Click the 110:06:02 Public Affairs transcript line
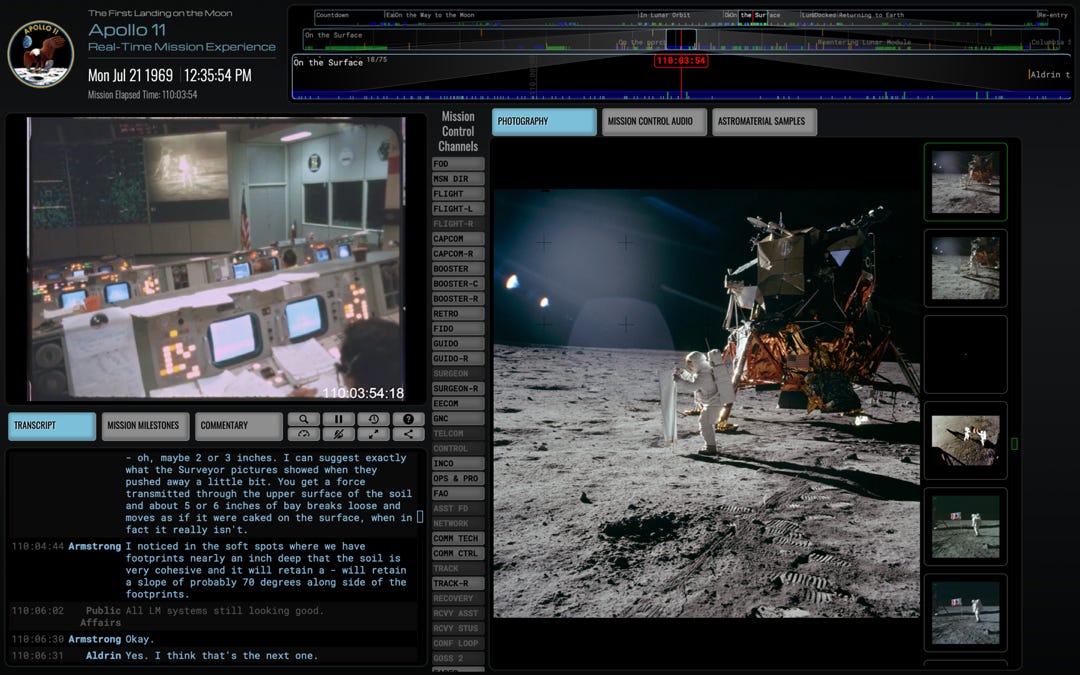The image size is (1080, 675). 212,616
